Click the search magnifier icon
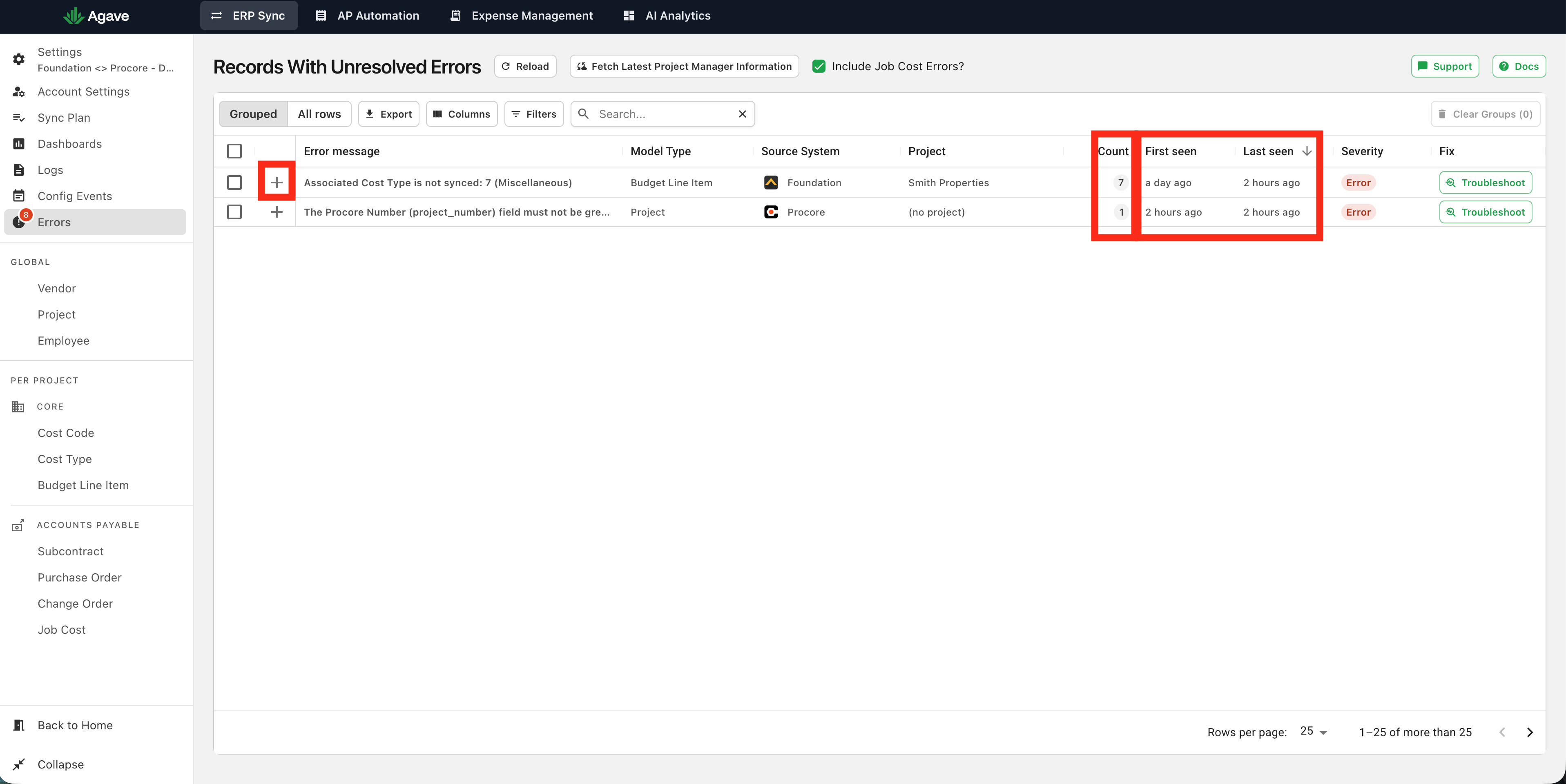The image size is (1566, 784). (x=583, y=114)
